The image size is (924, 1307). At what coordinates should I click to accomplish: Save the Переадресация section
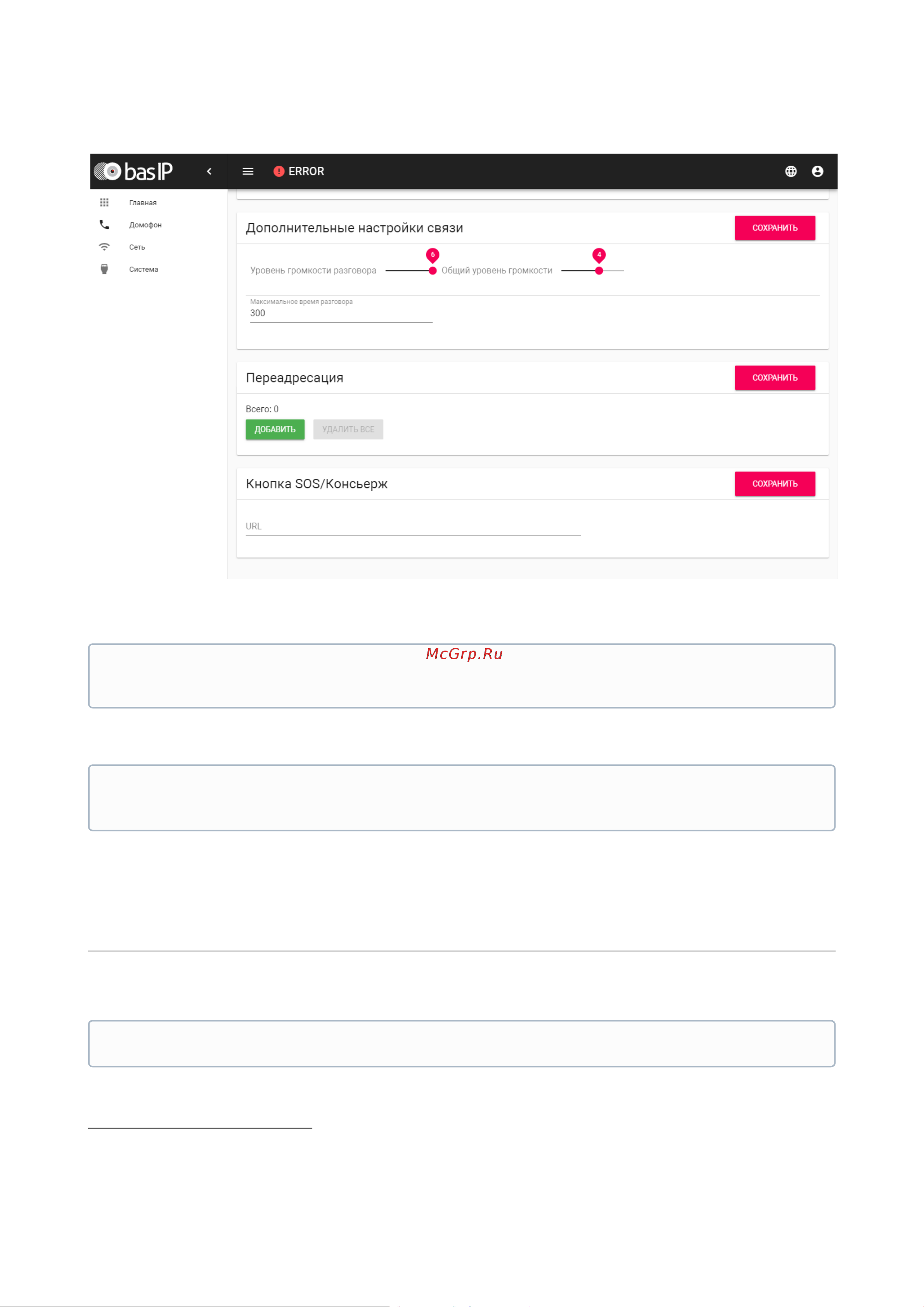(x=775, y=378)
